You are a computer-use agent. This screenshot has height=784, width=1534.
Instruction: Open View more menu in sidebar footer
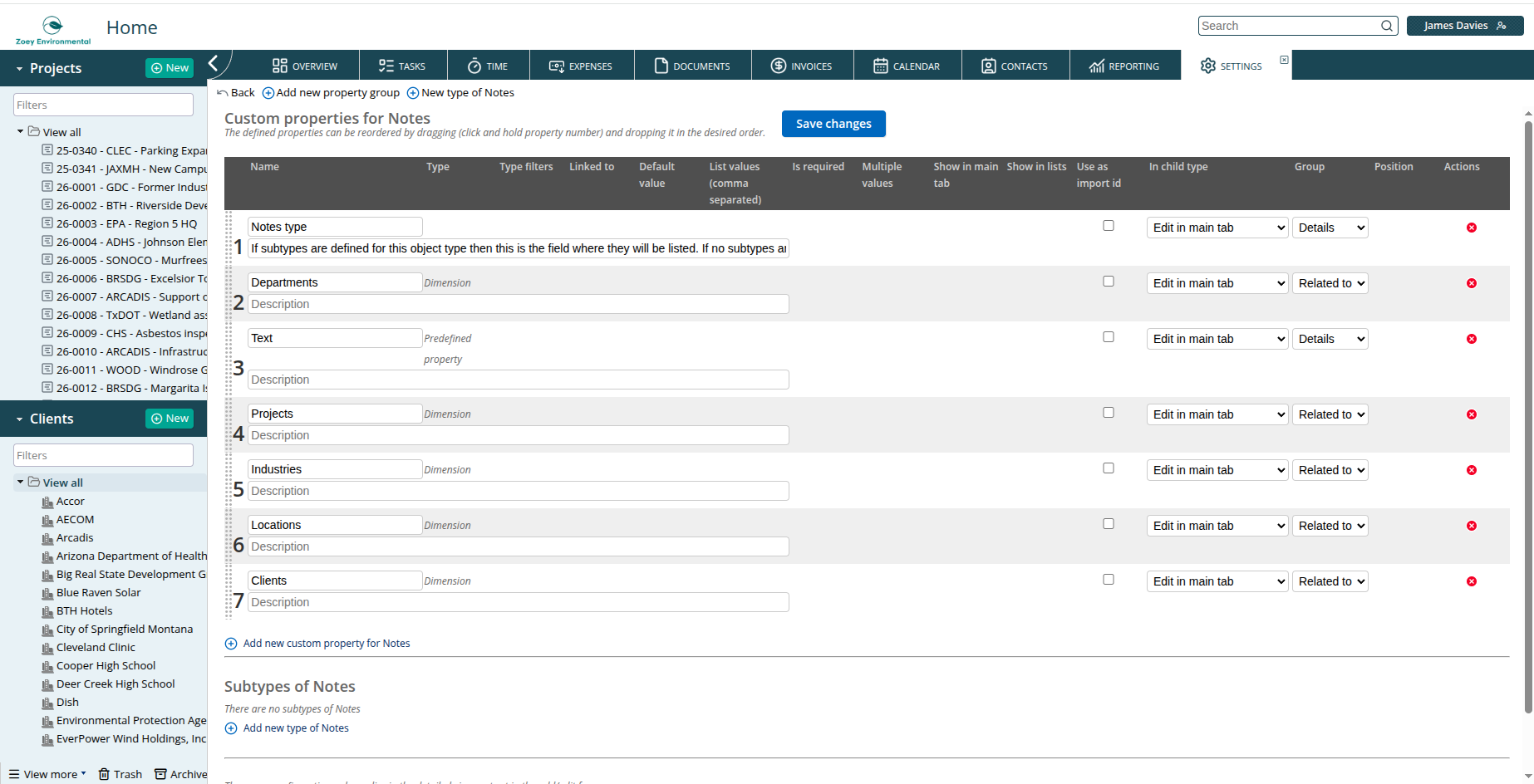pos(47,774)
